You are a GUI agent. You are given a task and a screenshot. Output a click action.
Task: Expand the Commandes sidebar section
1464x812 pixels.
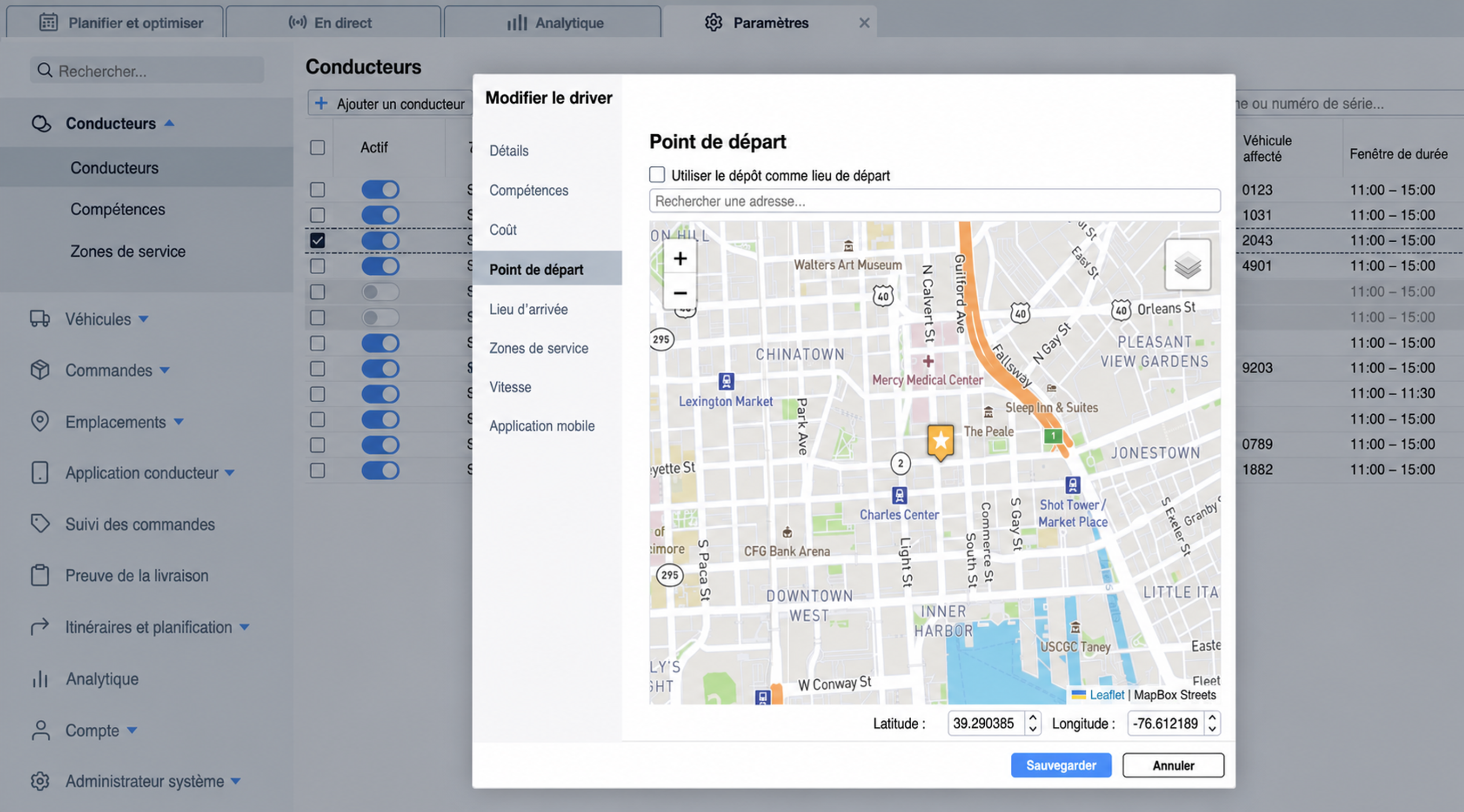coord(165,371)
